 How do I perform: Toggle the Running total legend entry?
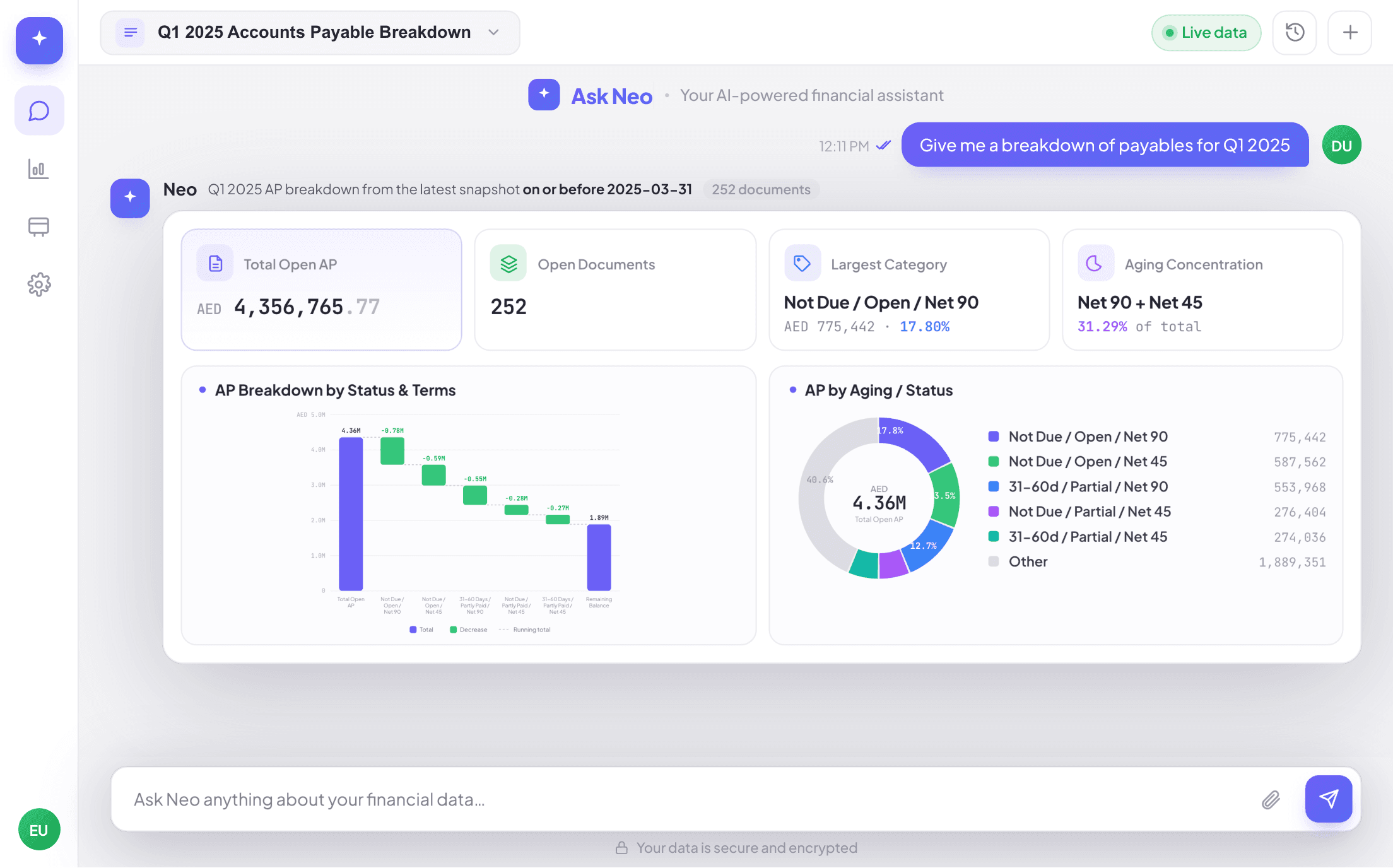[x=525, y=630]
